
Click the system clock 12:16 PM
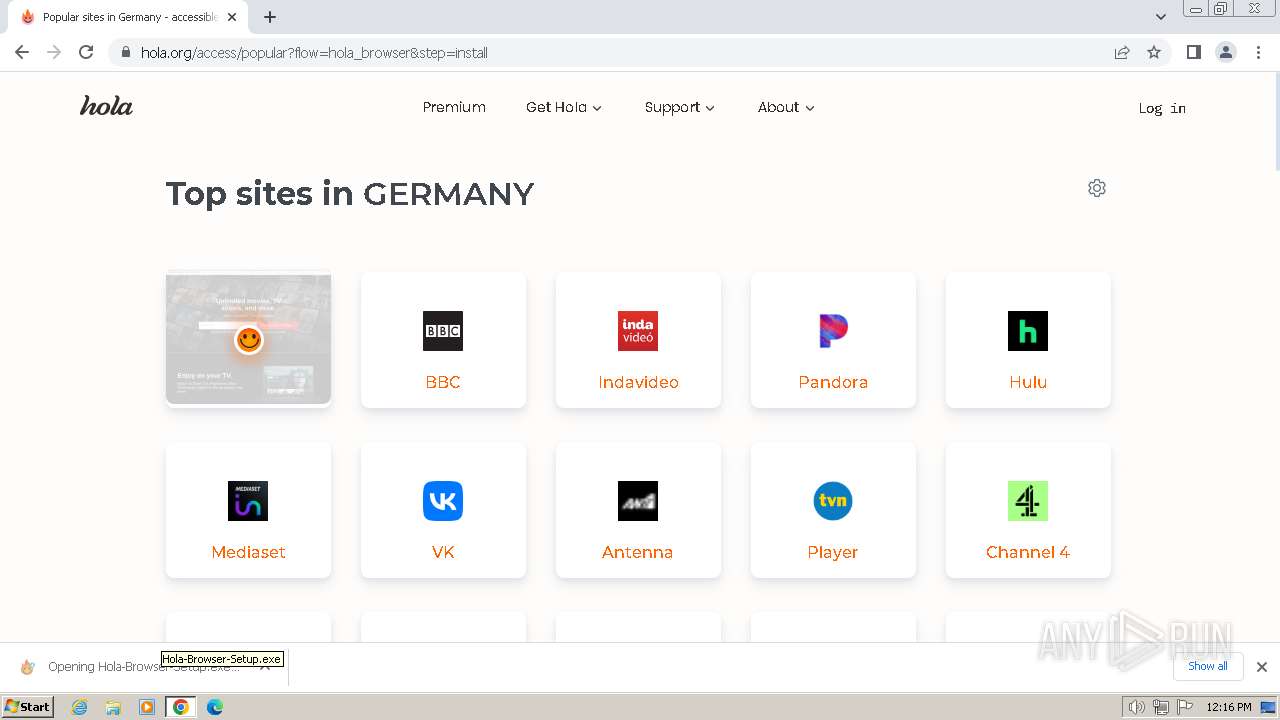click(x=1229, y=707)
